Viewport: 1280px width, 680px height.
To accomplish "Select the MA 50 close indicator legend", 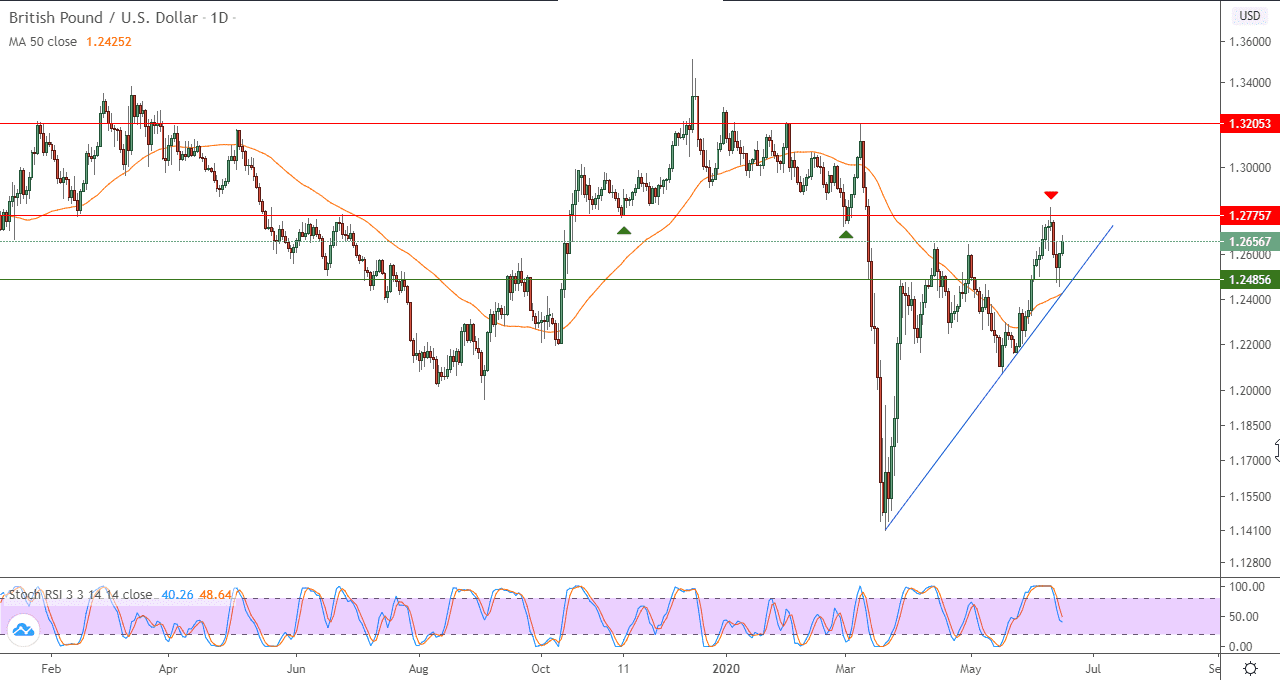I will [43, 42].
